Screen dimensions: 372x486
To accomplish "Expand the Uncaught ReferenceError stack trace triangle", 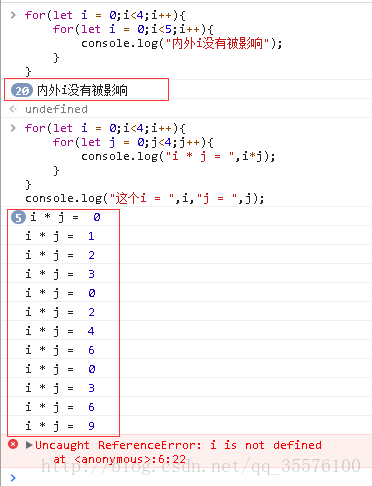I will coord(29,445).
